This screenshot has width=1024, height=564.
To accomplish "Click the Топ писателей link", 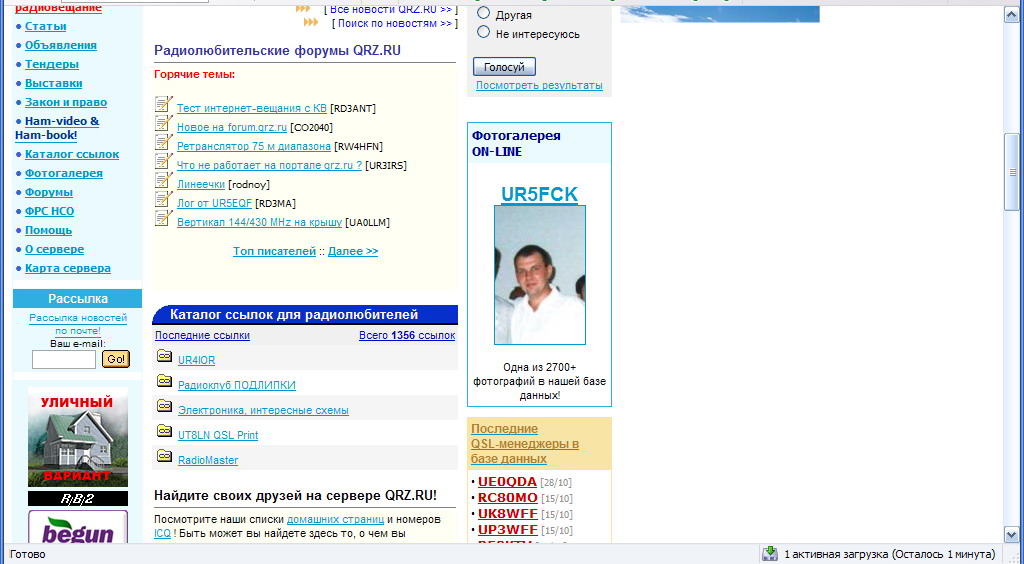I will (x=274, y=251).
